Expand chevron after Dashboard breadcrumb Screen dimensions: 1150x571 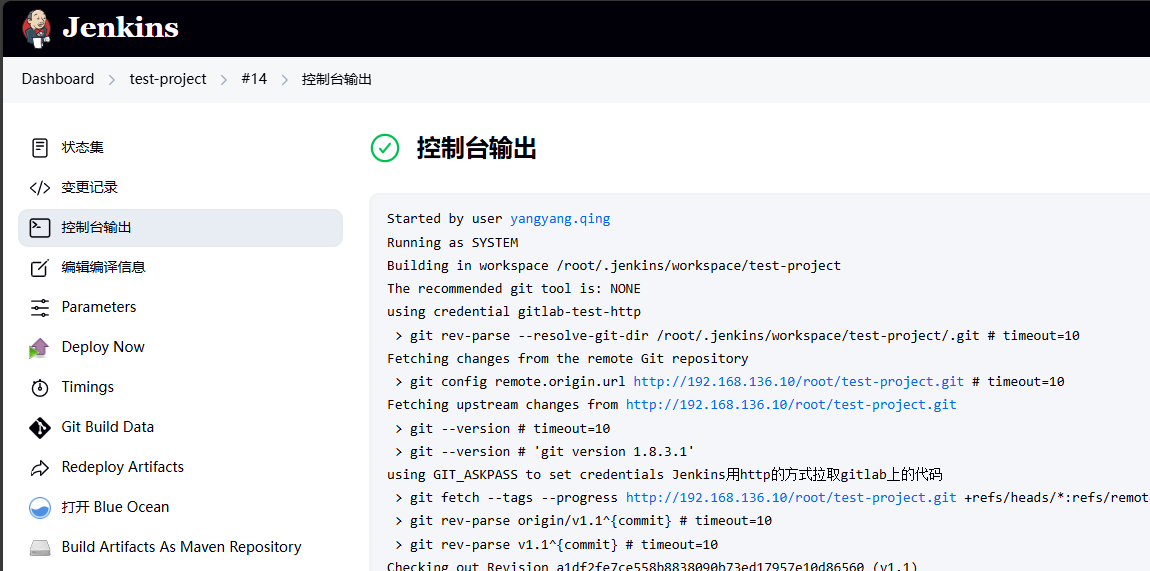point(112,80)
